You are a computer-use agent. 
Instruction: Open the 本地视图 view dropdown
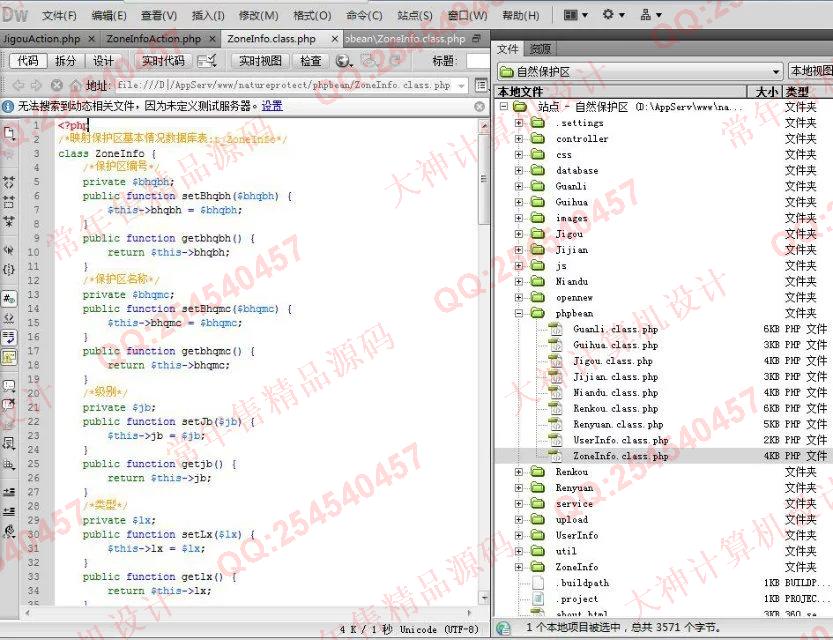click(x=810, y=71)
